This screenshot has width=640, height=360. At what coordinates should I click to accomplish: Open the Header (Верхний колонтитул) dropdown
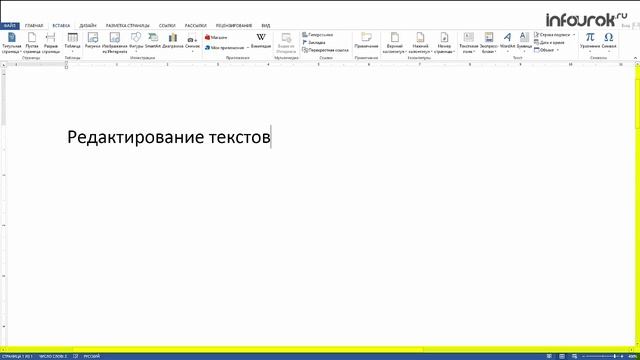coord(395,43)
